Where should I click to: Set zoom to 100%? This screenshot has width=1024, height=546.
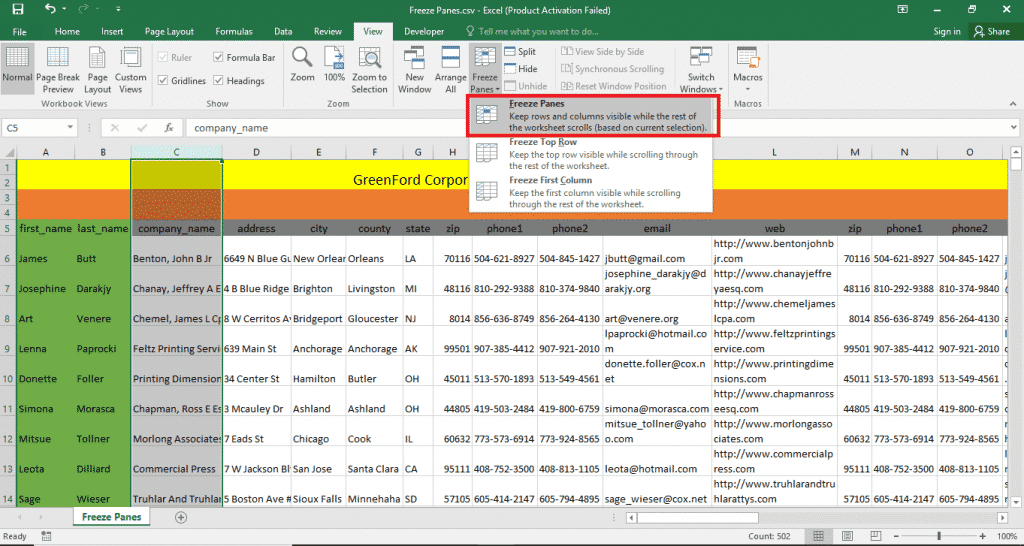[x=334, y=65]
